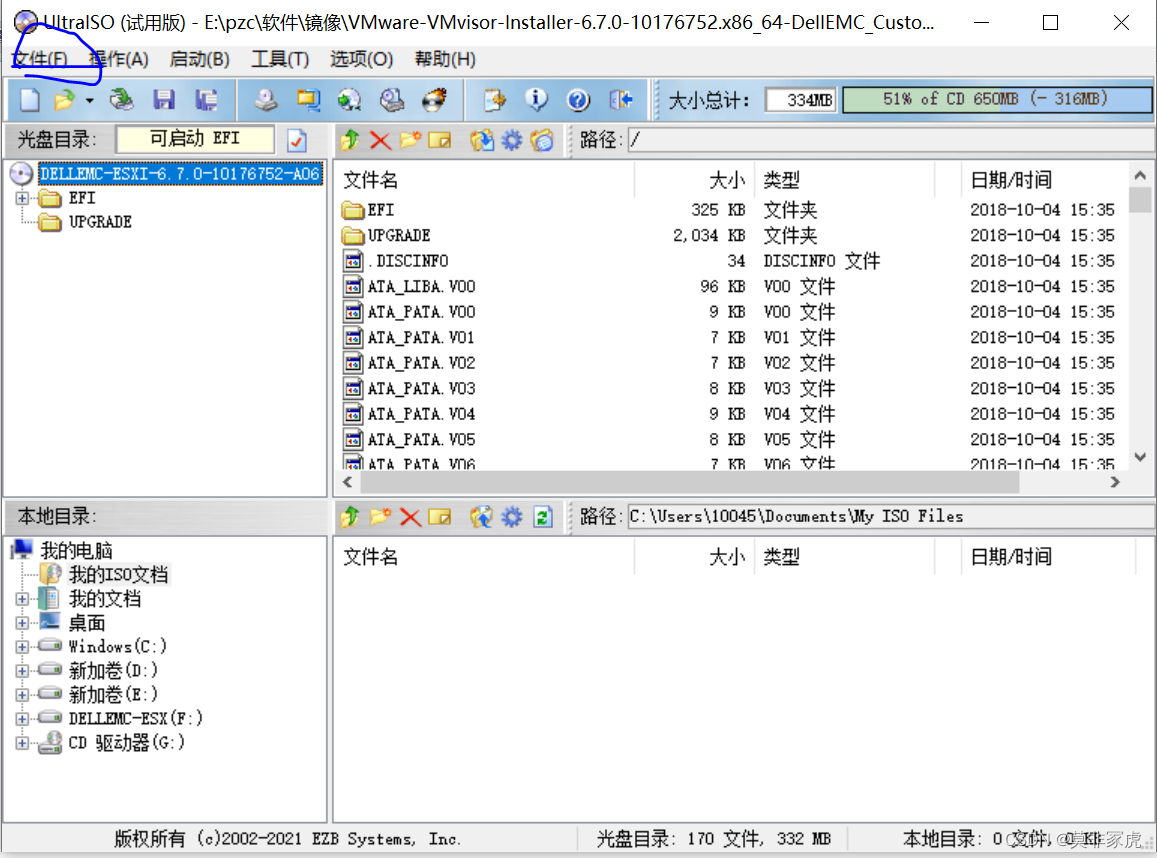Click the New image file icon
This screenshot has height=858, width=1157.
coord(30,100)
